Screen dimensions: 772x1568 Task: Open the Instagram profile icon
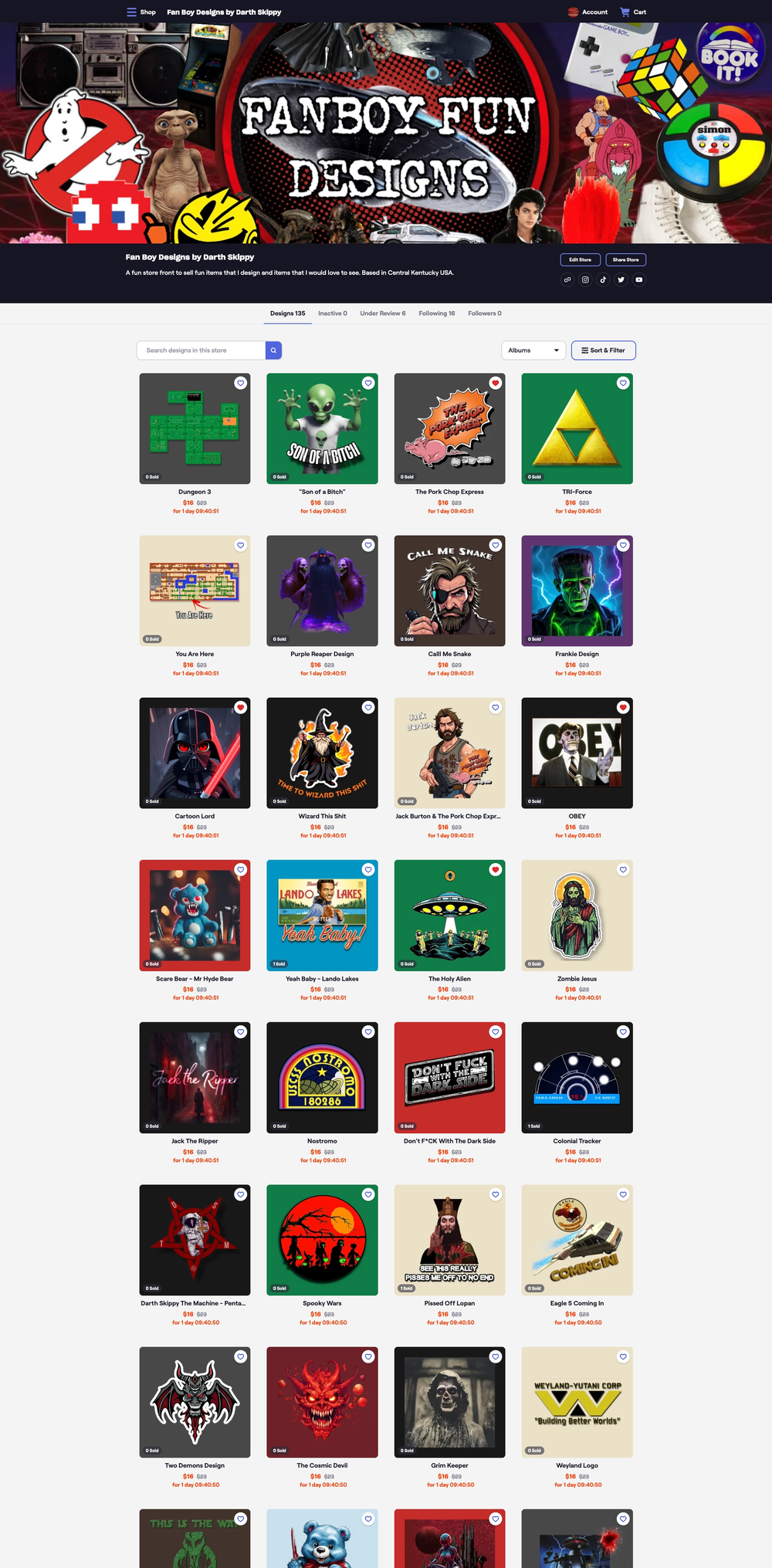(x=585, y=279)
